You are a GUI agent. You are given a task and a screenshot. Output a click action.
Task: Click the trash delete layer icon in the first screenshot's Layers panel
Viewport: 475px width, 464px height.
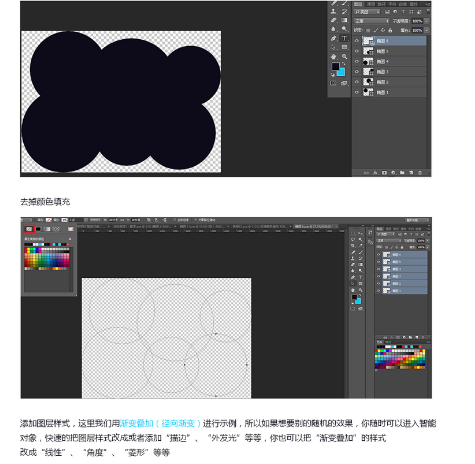coord(420,173)
